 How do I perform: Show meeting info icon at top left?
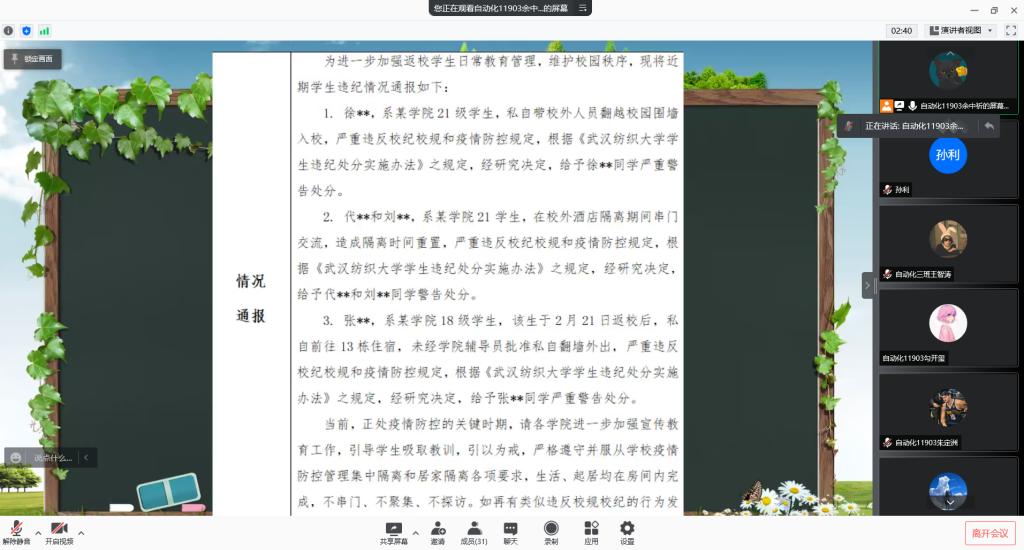pyautogui.click(x=9, y=31)
